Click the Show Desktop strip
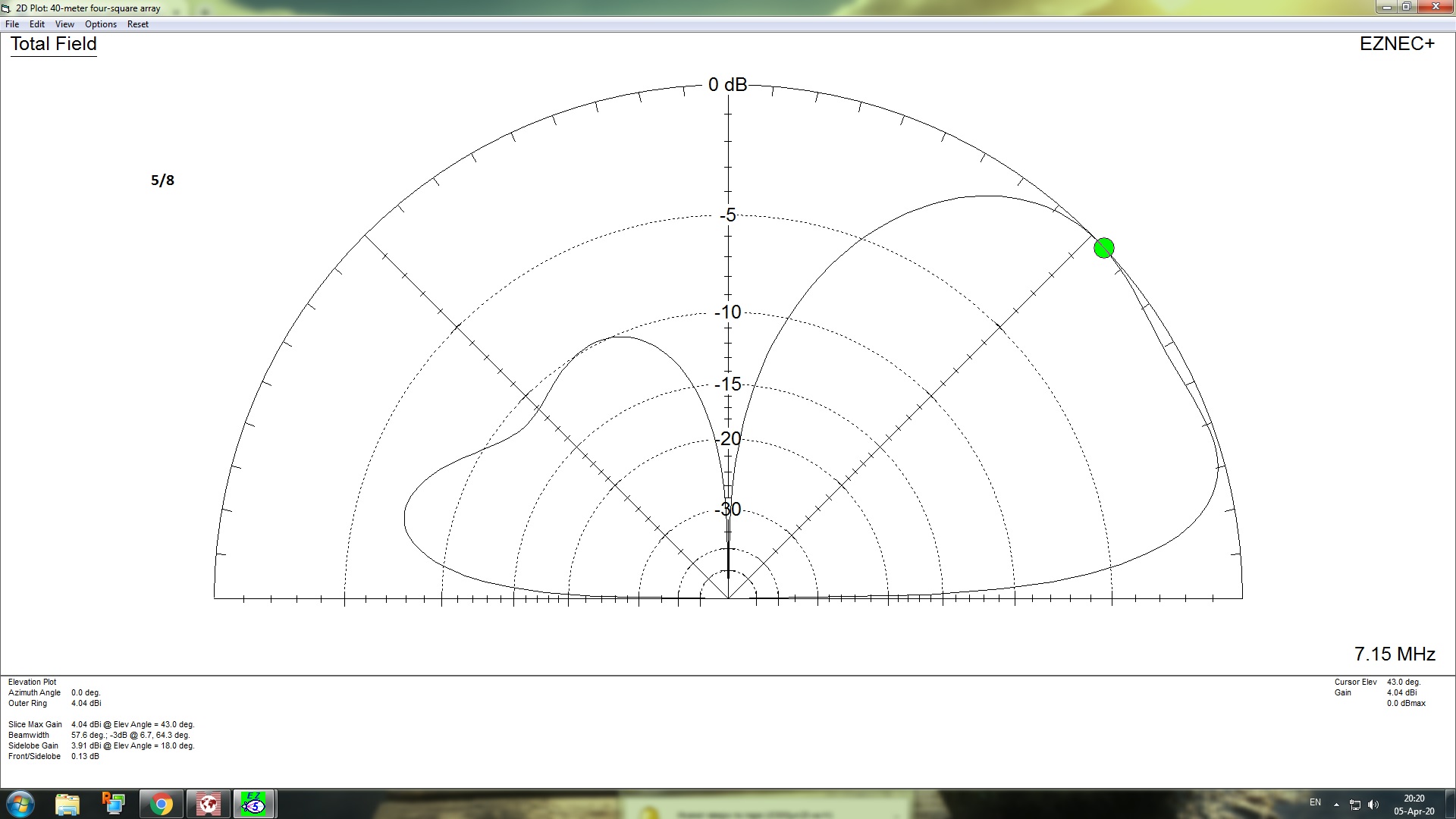 (1450, 804)
